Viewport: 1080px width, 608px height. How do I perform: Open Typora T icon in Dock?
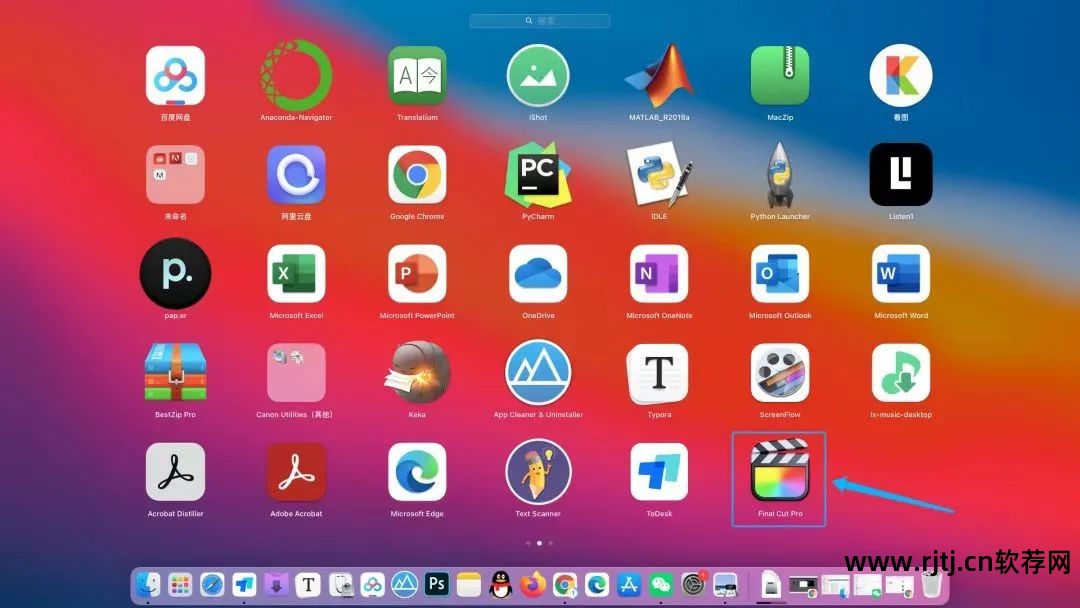pos(308,585)
